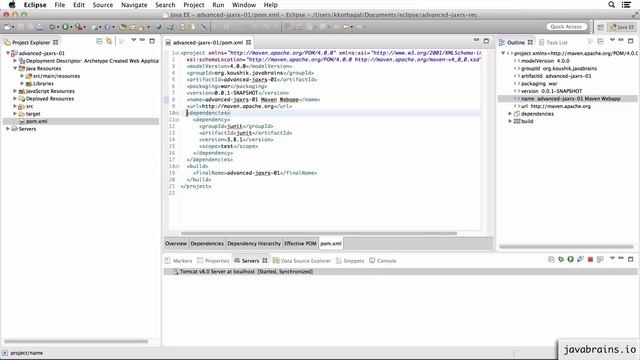
Task: Collapse All in Project Explorer toolbar
Action: click(99, 41)
